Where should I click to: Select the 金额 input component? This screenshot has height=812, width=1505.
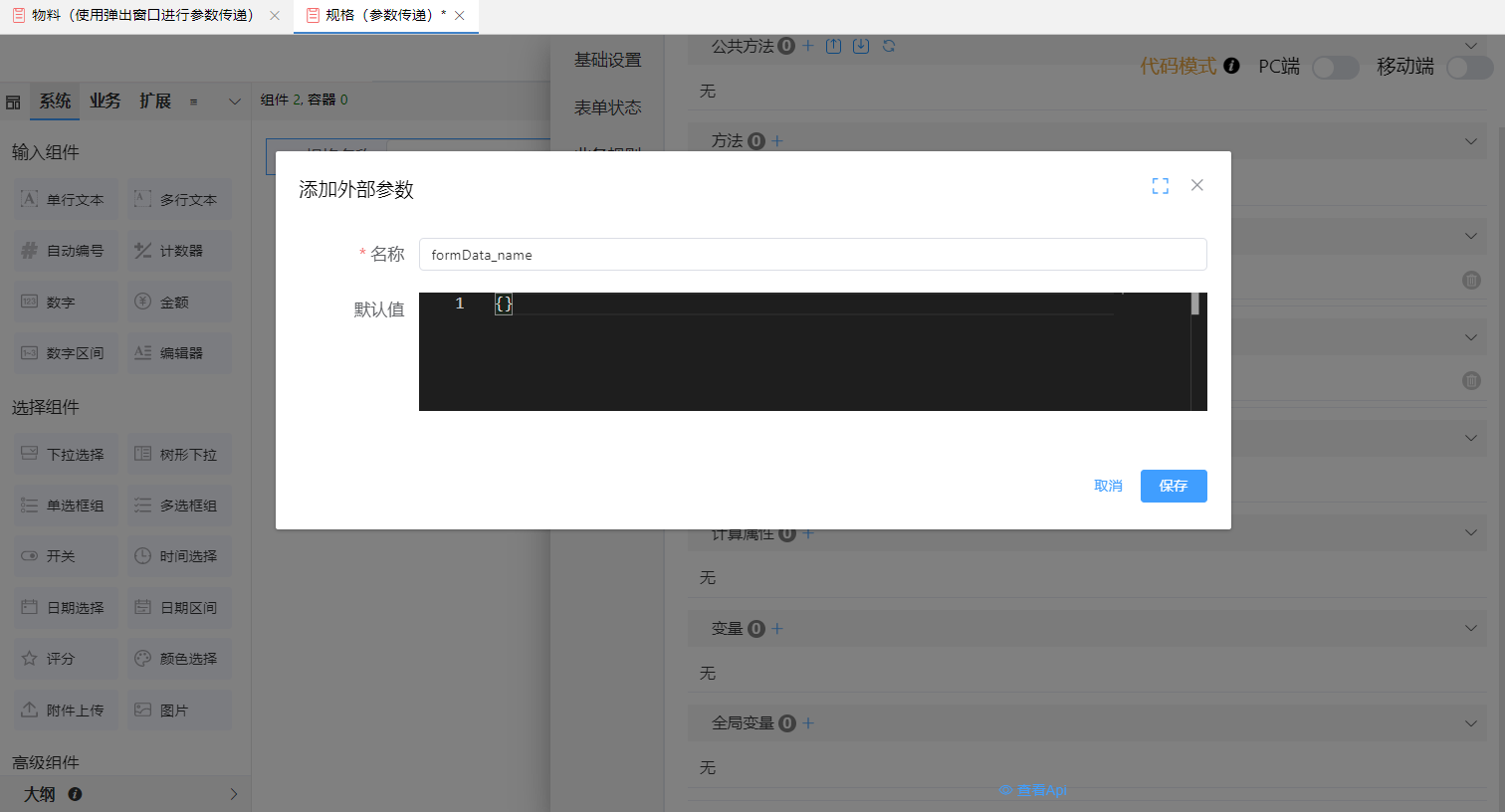click(x=178, y=302)
